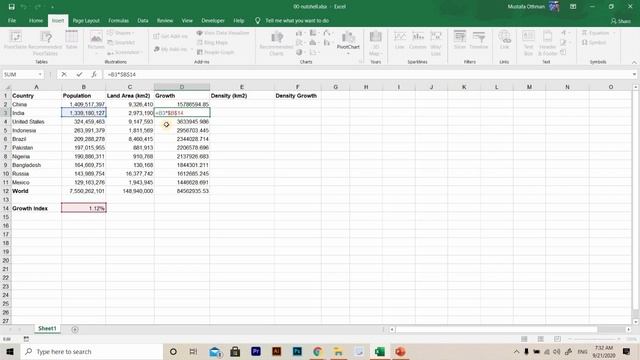Screen dimensions: 640x360
Task: Switch to the Formulas tab
Action: 118,20
